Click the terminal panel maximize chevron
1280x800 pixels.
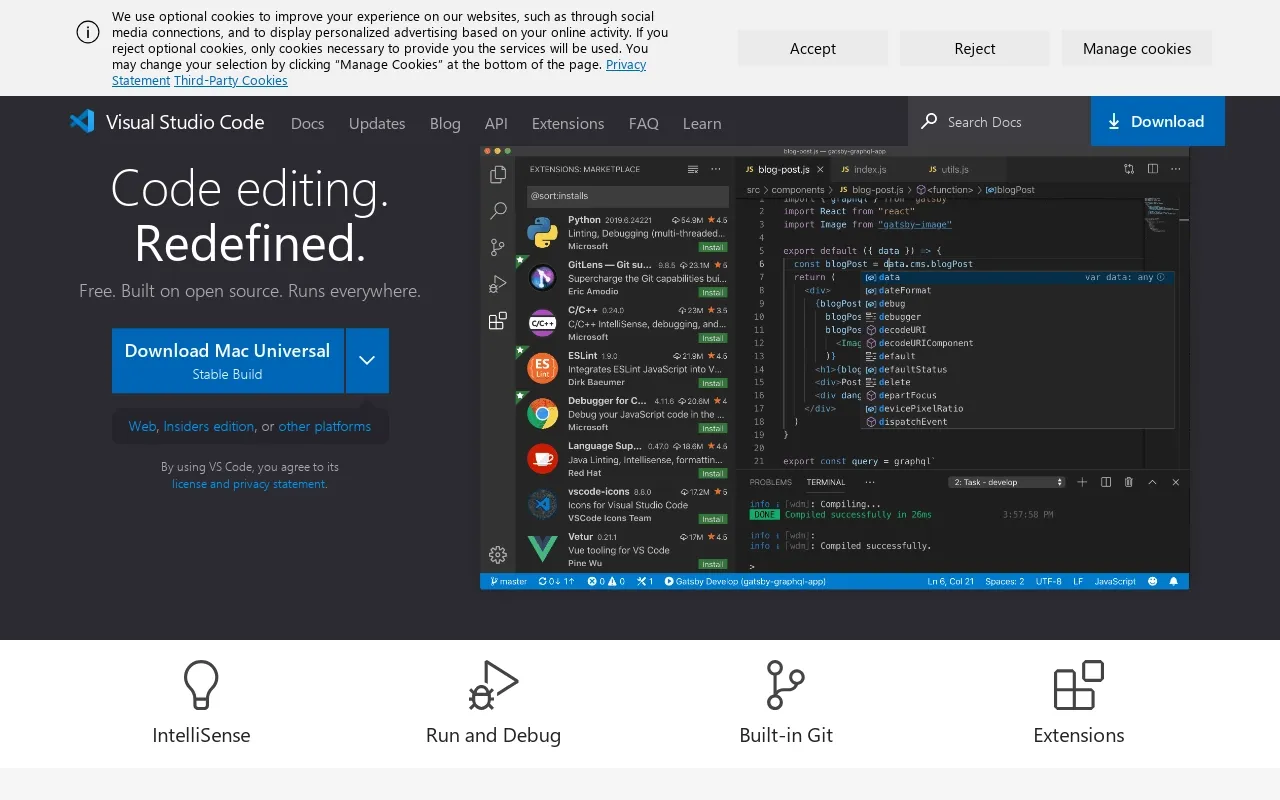coord(1152,482)
